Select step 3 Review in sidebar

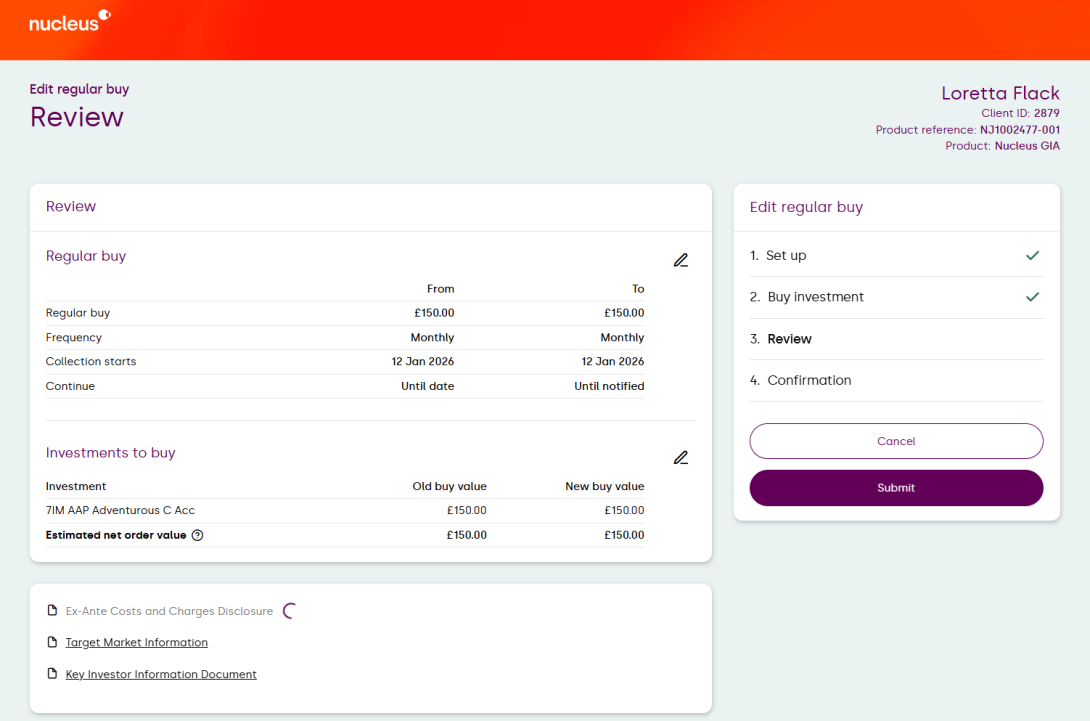[x=788, y=339]
